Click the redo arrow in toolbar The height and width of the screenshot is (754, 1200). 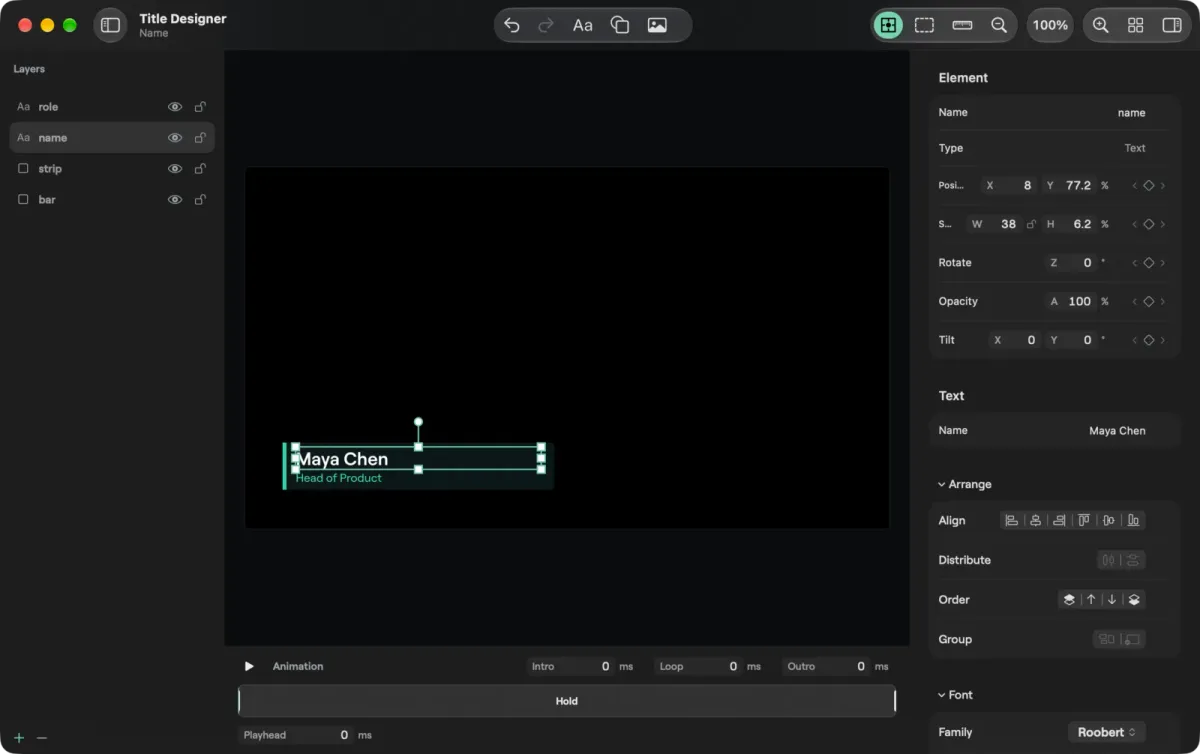[x=546, y=25]
